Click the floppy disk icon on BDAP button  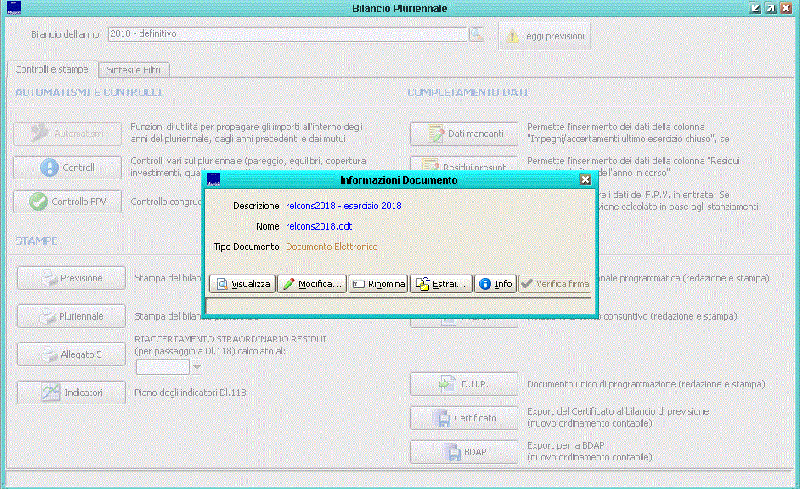[452, 452]
